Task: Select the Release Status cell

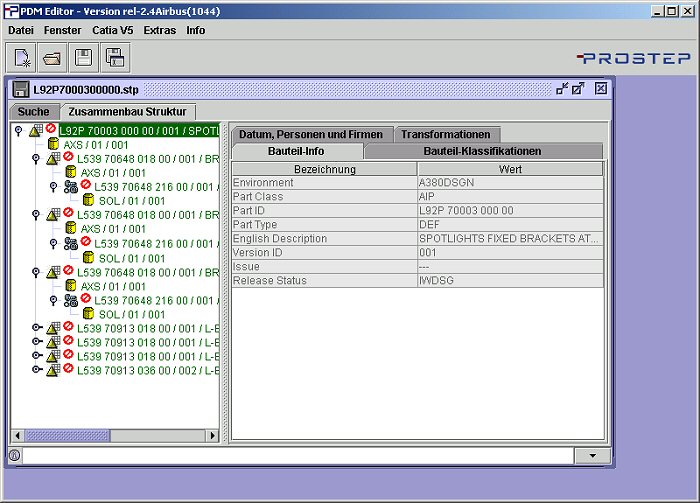Action: click(x=325, y=280)
